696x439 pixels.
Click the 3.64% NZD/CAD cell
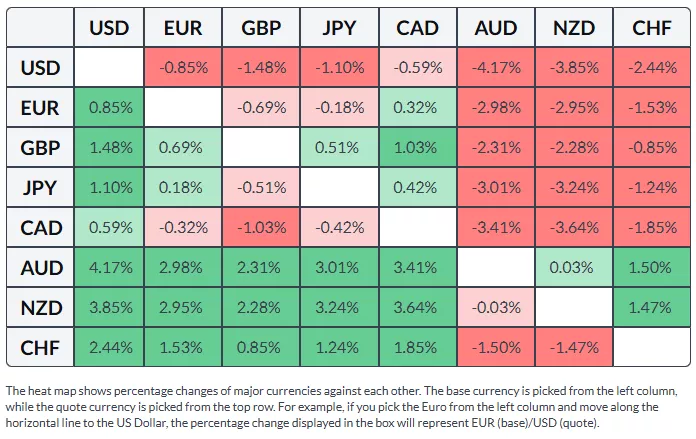tap(418, 308)
